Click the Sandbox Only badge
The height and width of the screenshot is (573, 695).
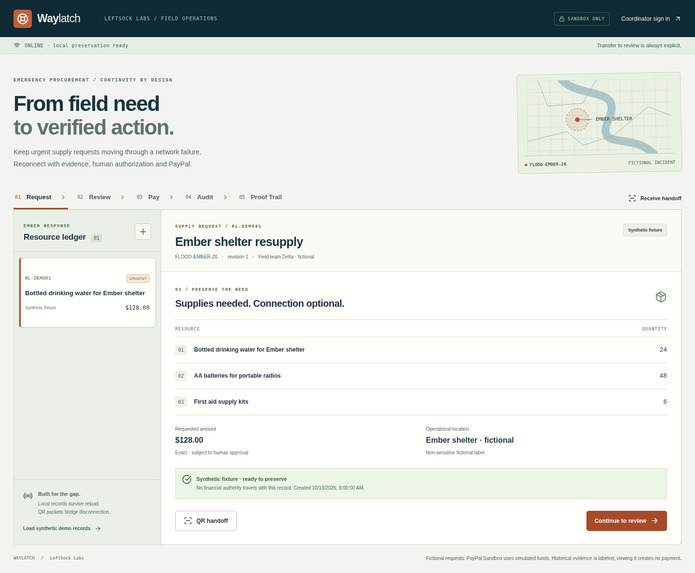pyautogui.click(x=582, y=19)
